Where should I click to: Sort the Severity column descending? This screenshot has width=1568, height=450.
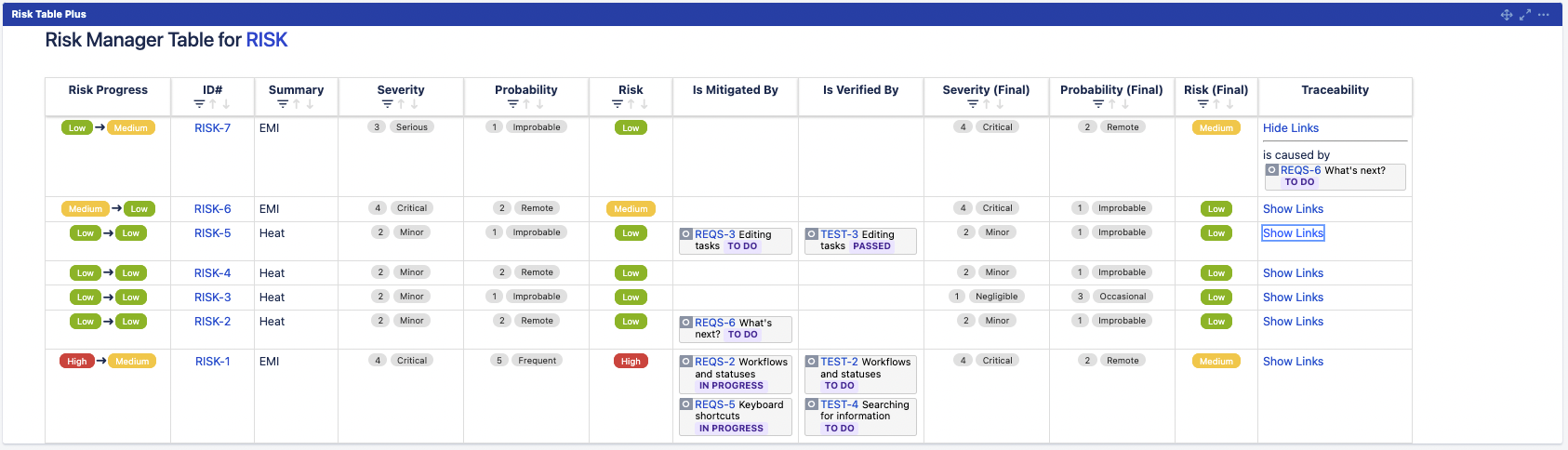[414, 104]
